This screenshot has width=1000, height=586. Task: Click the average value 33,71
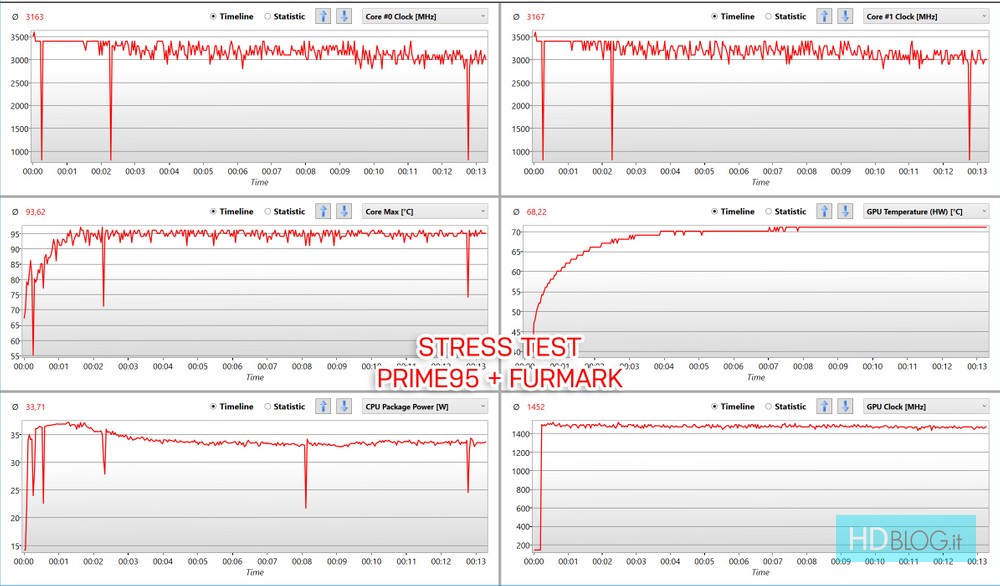point(36,407)
